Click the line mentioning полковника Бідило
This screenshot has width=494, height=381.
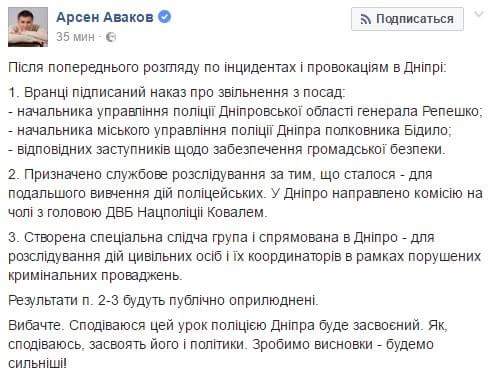[230, 130]
